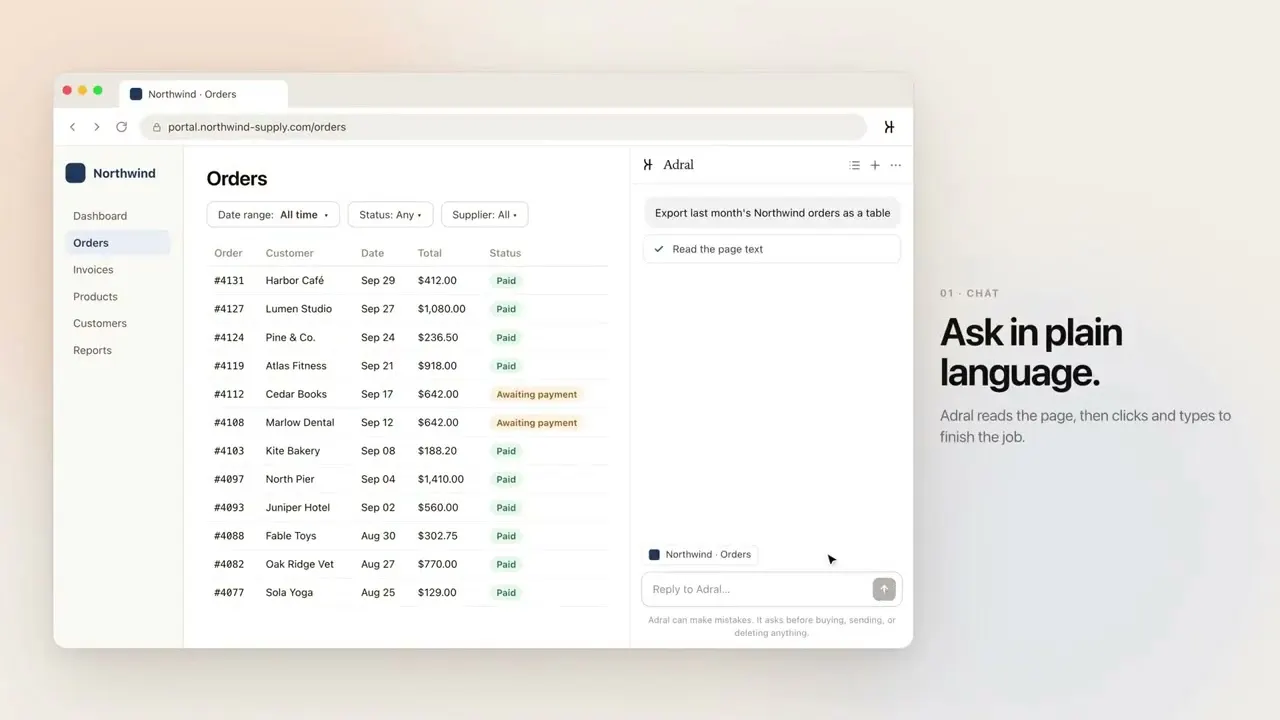1280x720 pixels.
Task: Select Orders in the sidebar
Action: tap(118, 243)
